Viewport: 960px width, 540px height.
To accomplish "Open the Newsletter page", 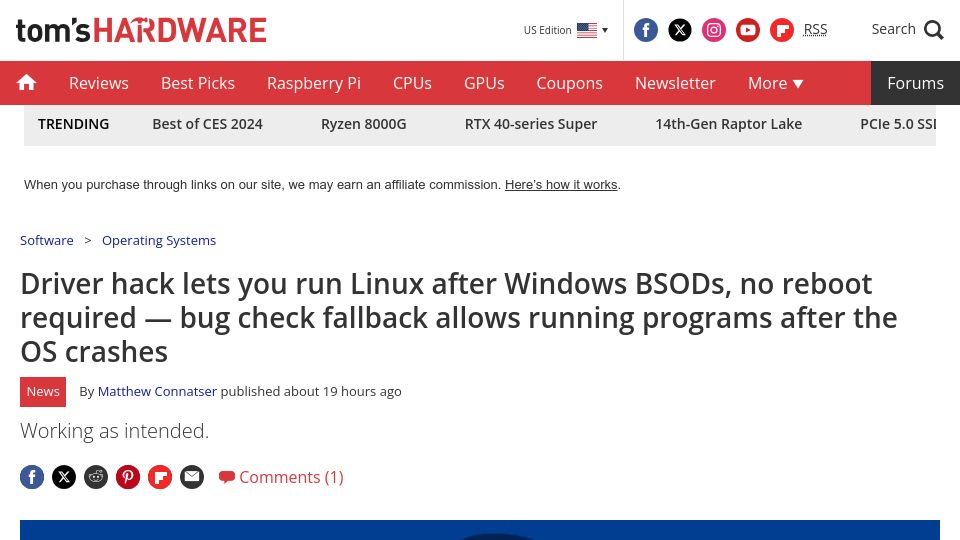I will coord(675,83).
